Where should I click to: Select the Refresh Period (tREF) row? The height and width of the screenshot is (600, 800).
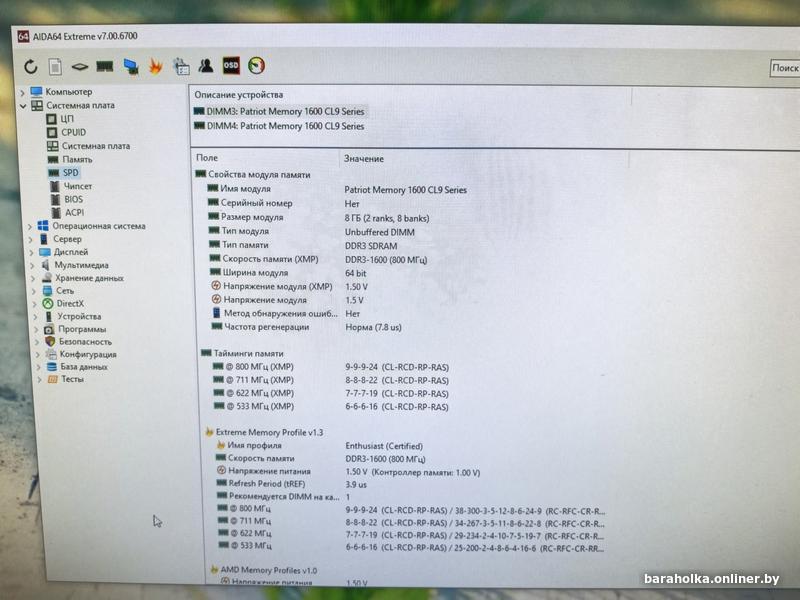click(292, 484)
